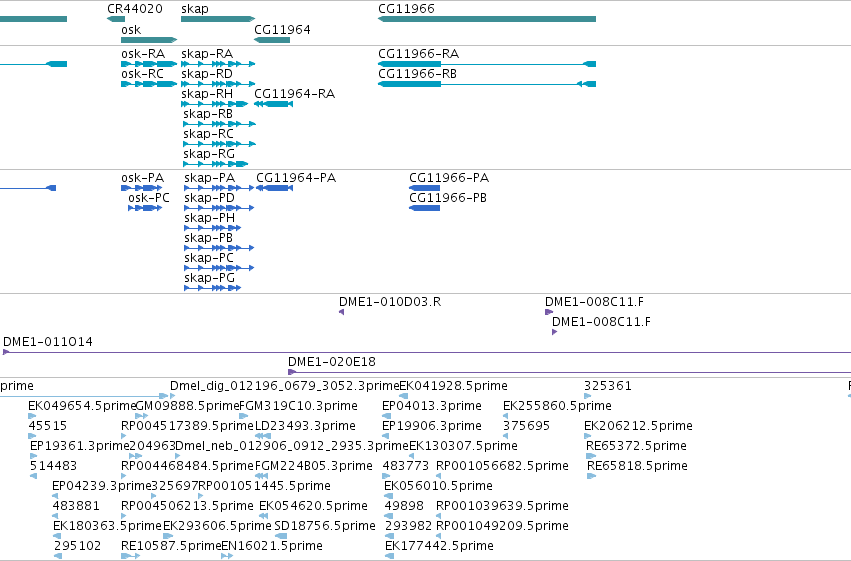Select the CG11966-PB protein label
Image resolution: width=851 pixels, height=561 pixels.
pos(448,198)
